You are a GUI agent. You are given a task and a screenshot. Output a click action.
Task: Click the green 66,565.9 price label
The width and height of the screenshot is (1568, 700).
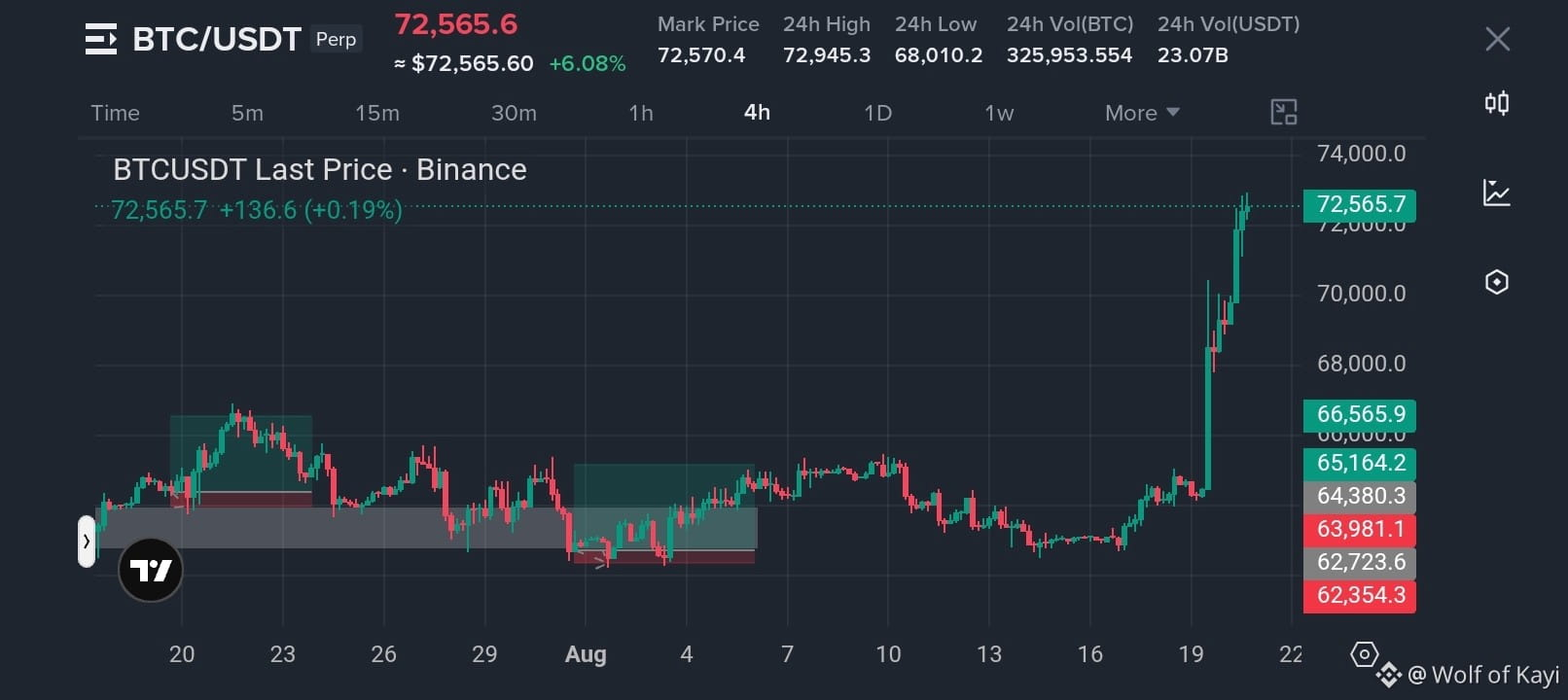(x=1360, y=415)
